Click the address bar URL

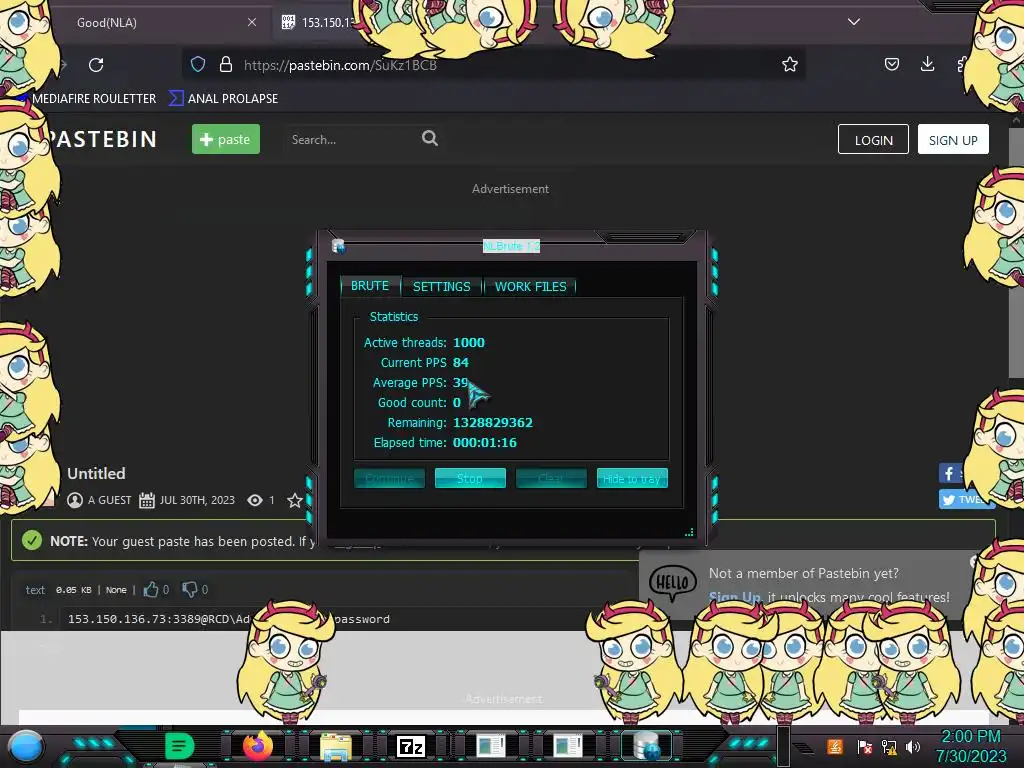(340, 65)
